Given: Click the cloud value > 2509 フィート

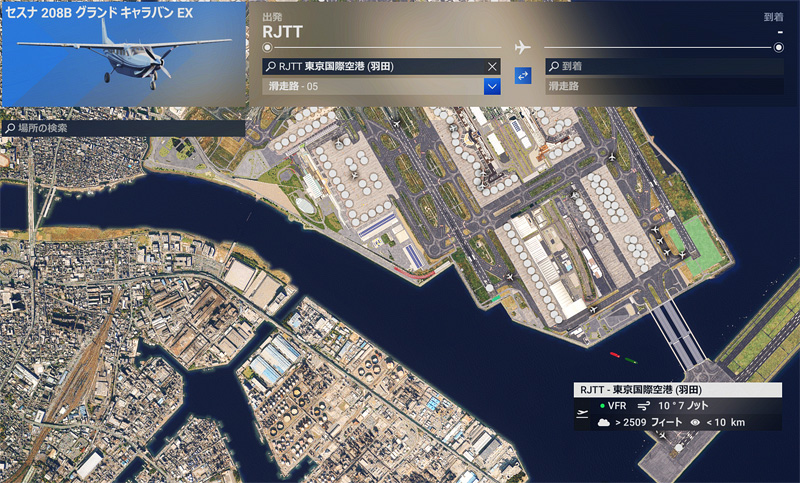Looking at the screenshot, I should (648, 422).
